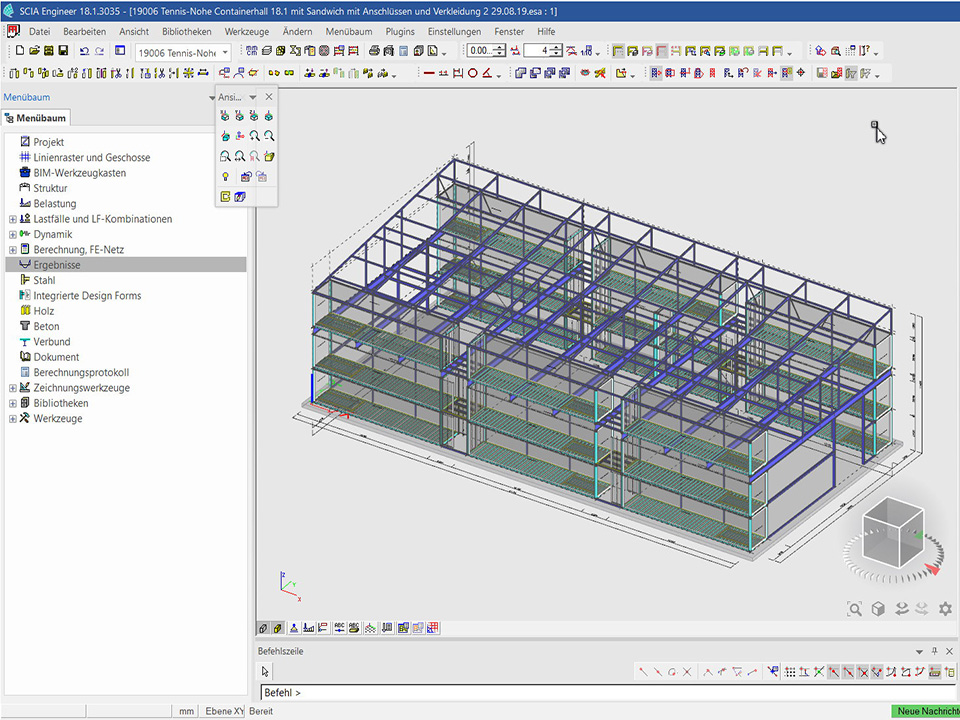
Task: Toggle the second surface rendering button
Action: [x=278, y=628]
